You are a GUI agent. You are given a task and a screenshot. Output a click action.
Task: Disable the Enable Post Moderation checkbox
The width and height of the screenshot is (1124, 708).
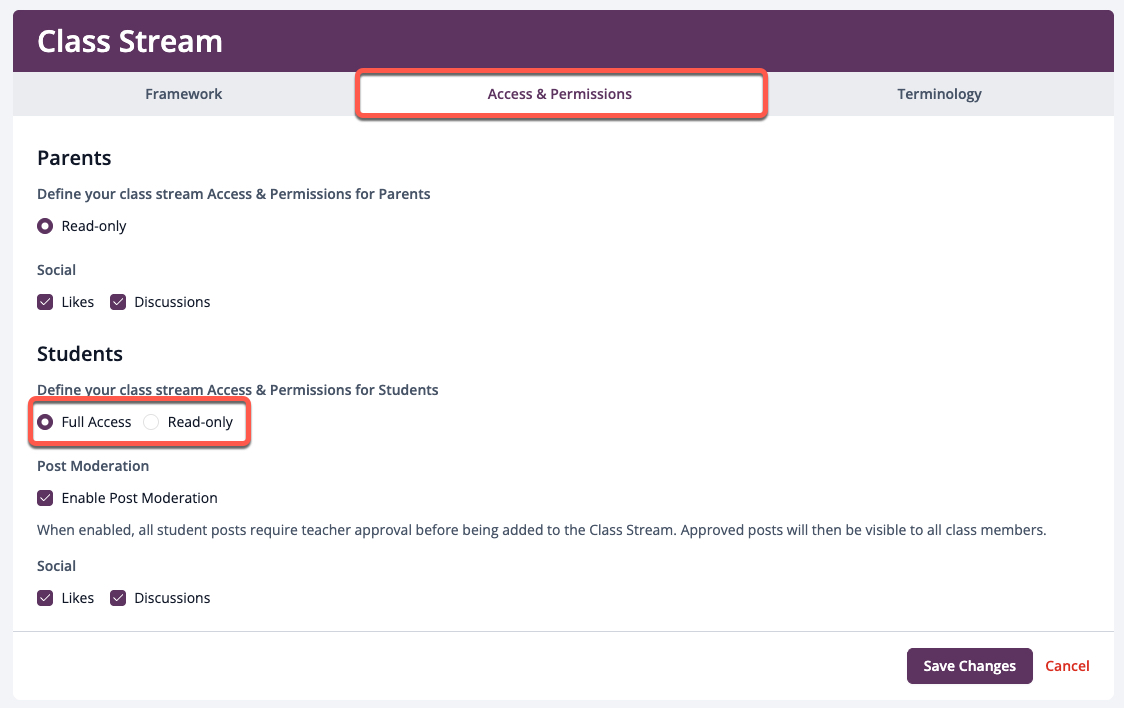pos(45,498)
